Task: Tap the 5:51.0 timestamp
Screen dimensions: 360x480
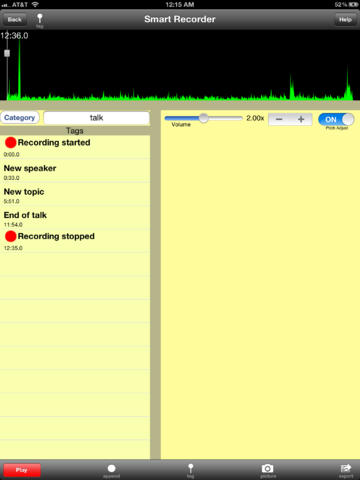Action: pyautogui.click(x=12, y=201)
